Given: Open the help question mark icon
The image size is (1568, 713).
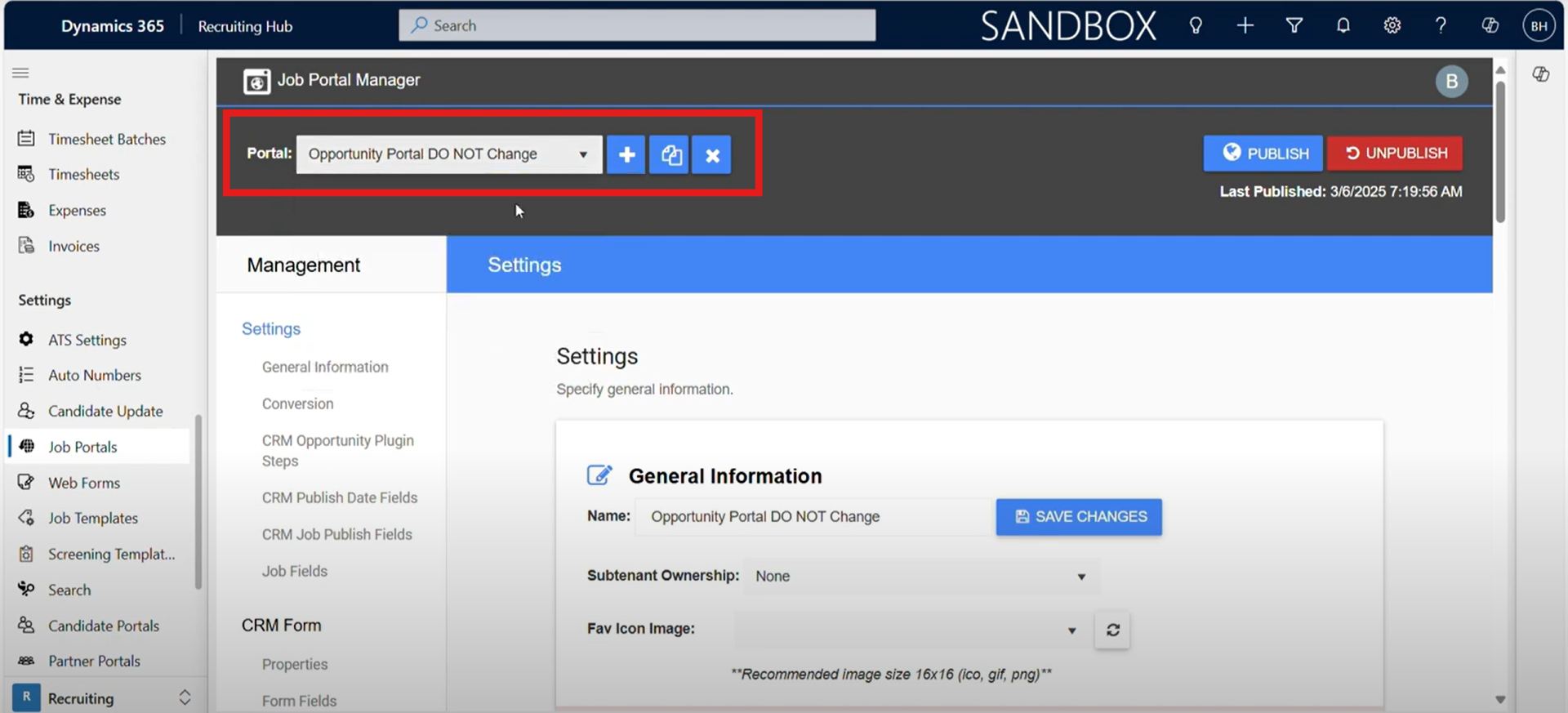Looking at the screenshot, I should pos(1441,25).
